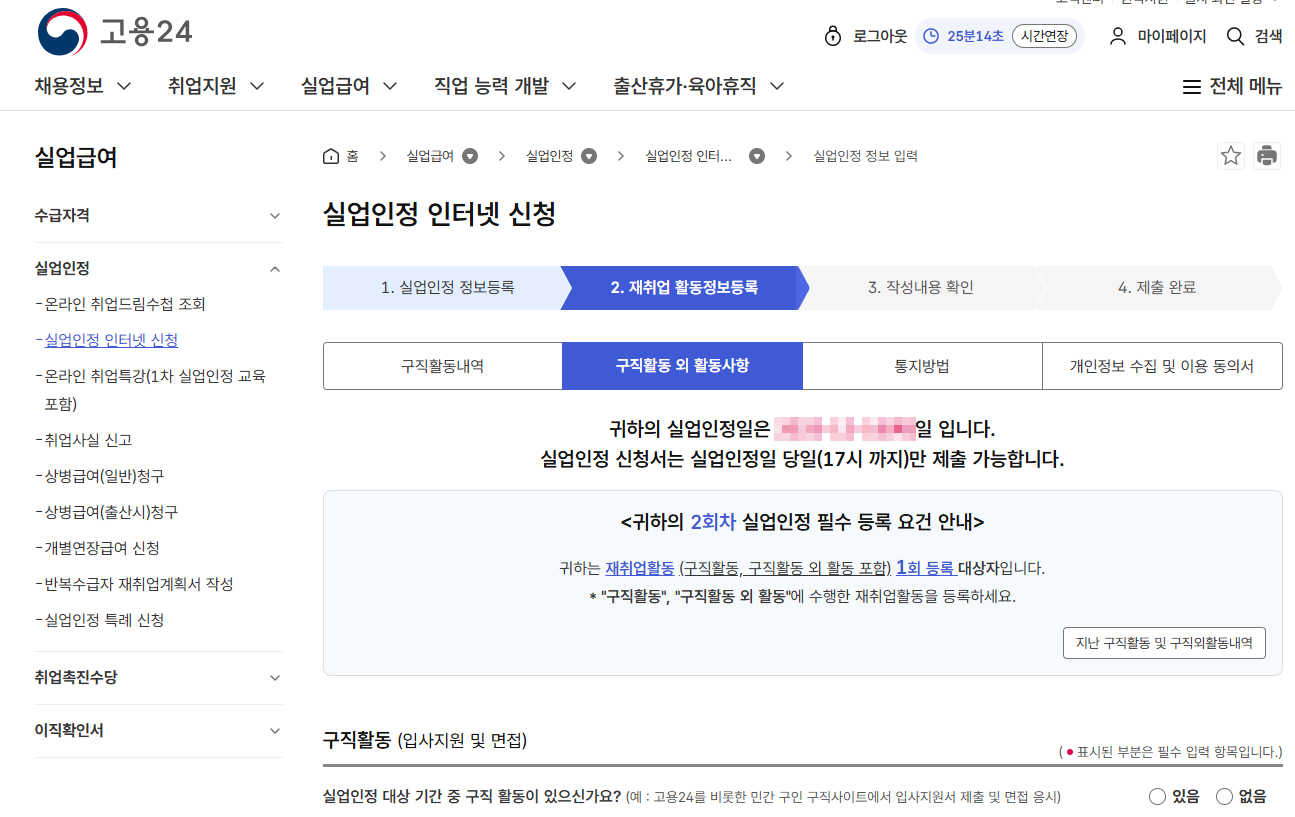Open 실업인정 인터넷 신청 sidebar link

[111, 340]
